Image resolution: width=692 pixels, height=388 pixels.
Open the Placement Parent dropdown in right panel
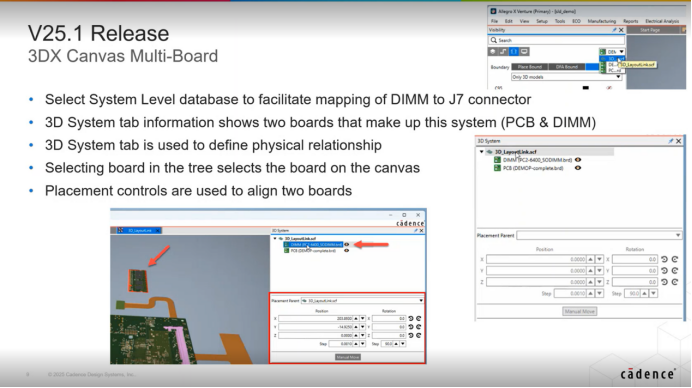[599, 235]
